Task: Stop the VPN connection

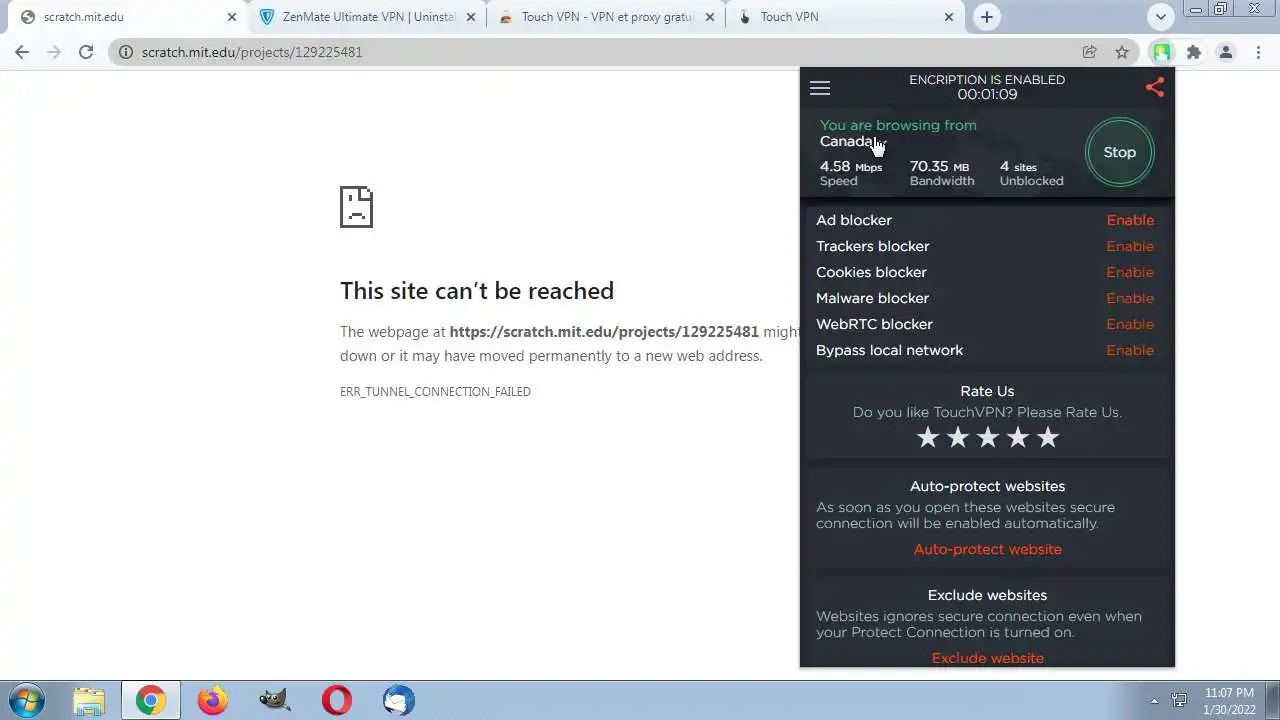Action: point(1119,152)
